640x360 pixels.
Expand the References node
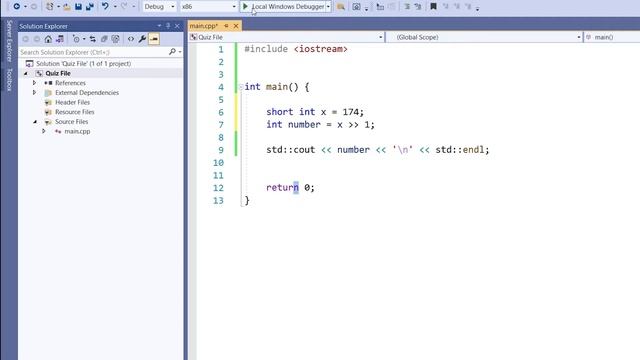tap(34, 83)
